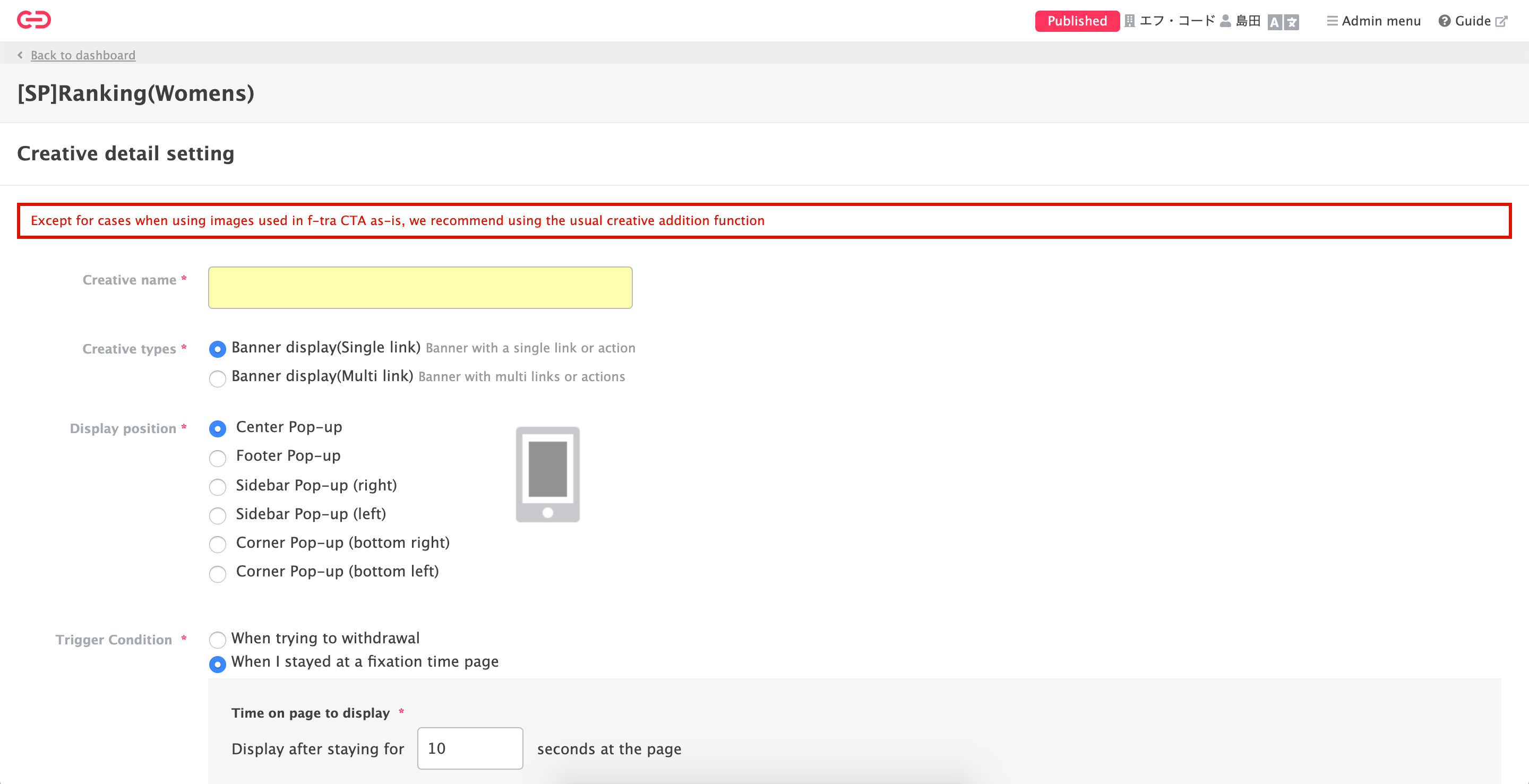Go Back to dashboard link
Viewport: 1529px width, 784px height.
tap(83, 55)
